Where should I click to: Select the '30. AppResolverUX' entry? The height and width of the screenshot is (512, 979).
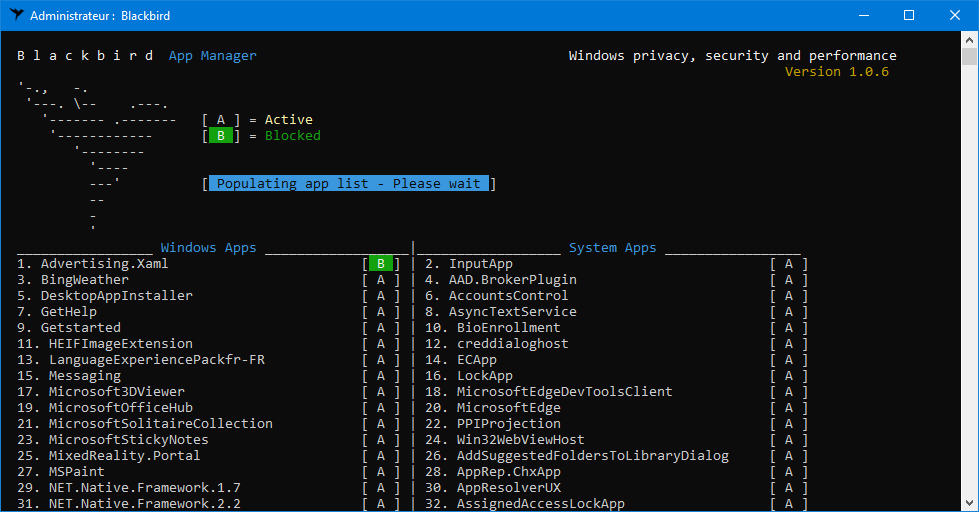point(493,488)
